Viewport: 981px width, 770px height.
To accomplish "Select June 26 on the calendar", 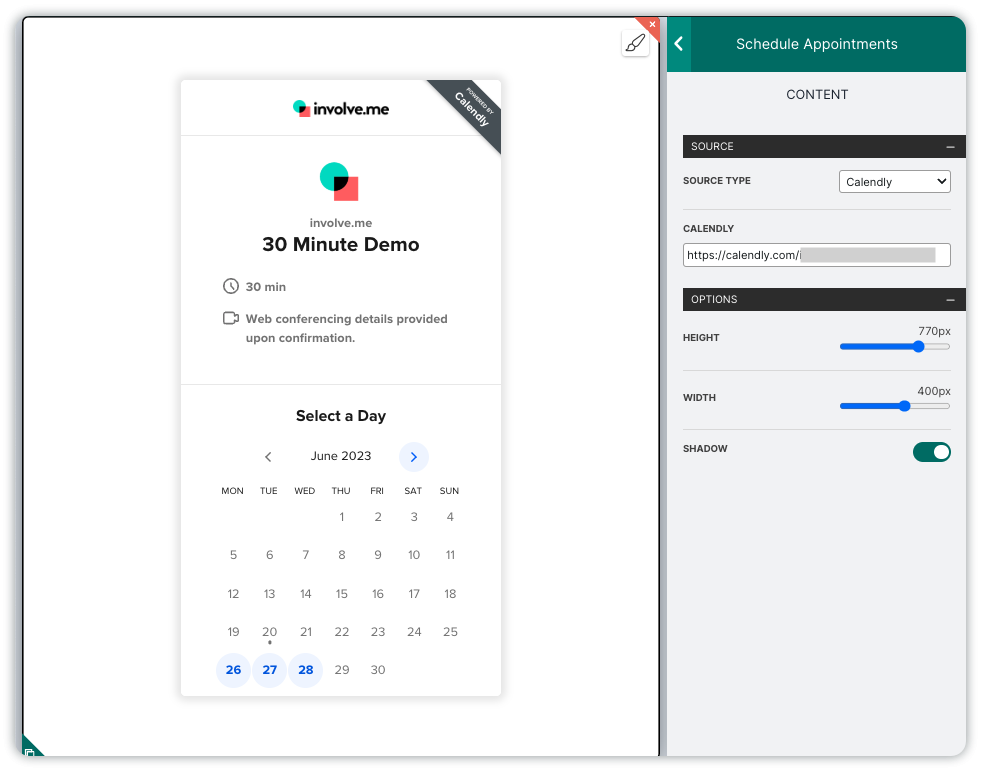I will coord(233,670).
